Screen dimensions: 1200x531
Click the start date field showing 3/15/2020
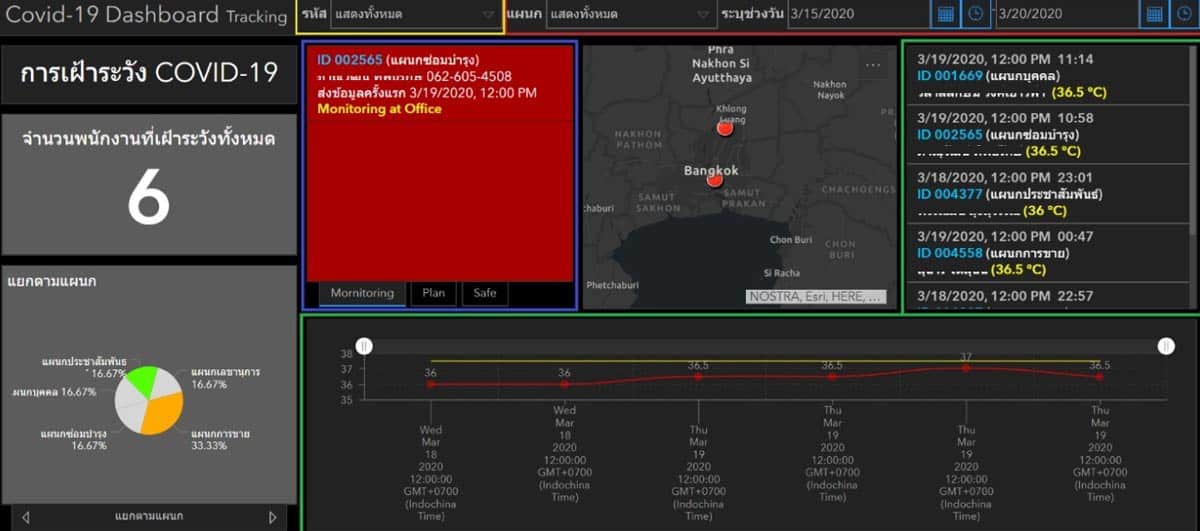[857, 14]
